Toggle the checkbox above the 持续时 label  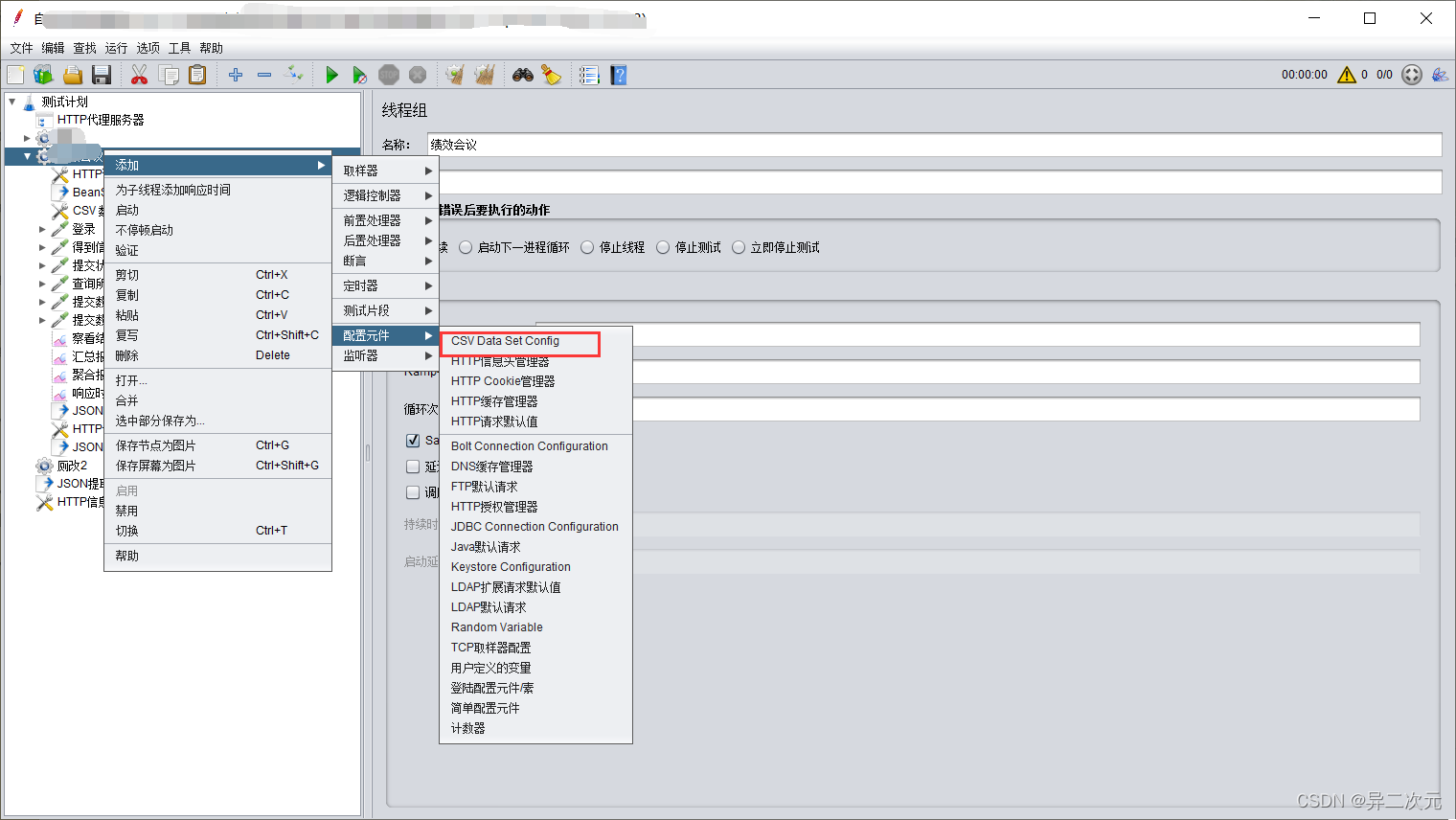(413, 492)
